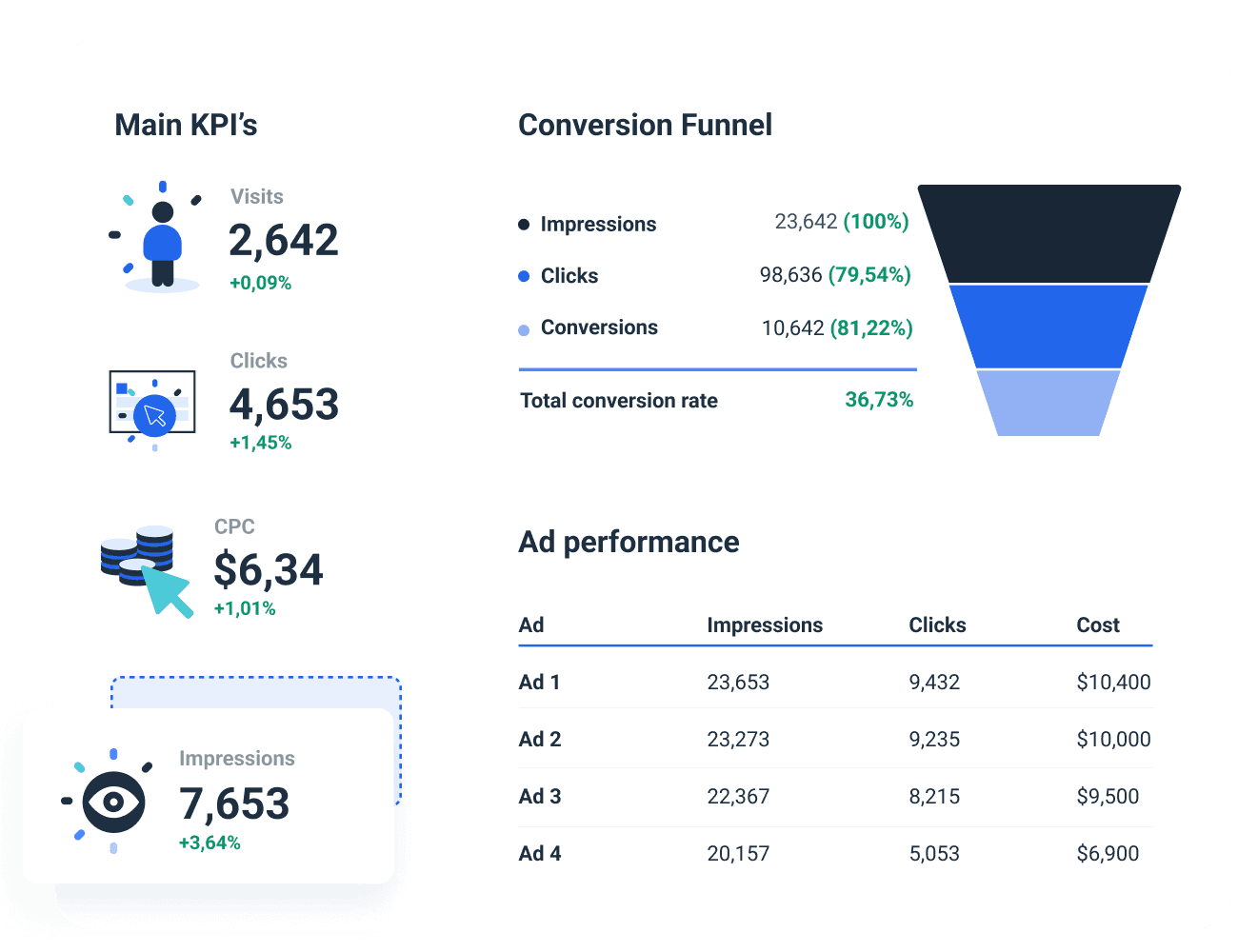Click the Conversions legend dot
This screenshot has height=952, width=1238.
coord(523,327)
